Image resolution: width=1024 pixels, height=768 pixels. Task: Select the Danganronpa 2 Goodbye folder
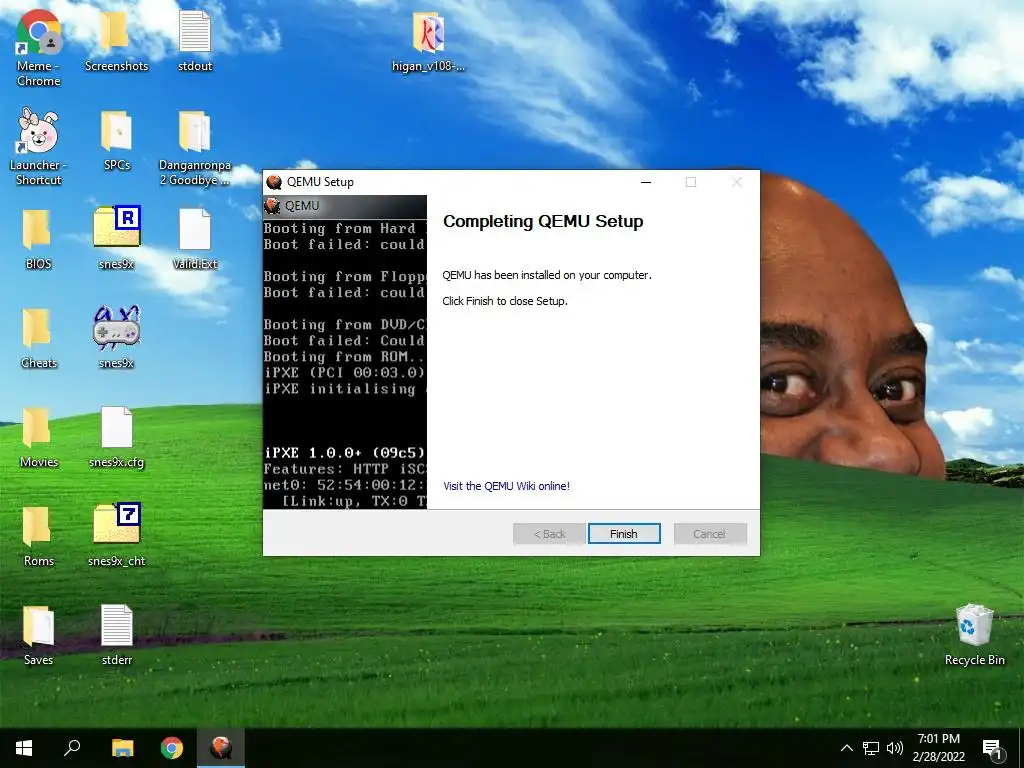click(x=195, y=148)
